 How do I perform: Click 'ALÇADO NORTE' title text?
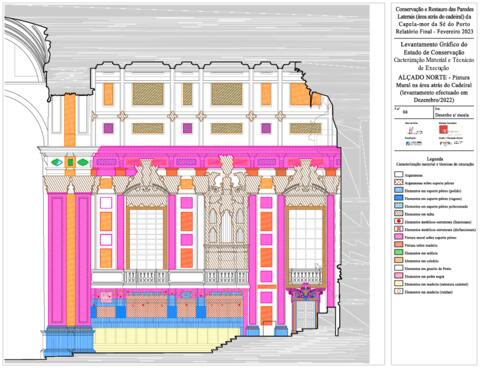coord(422,77)
